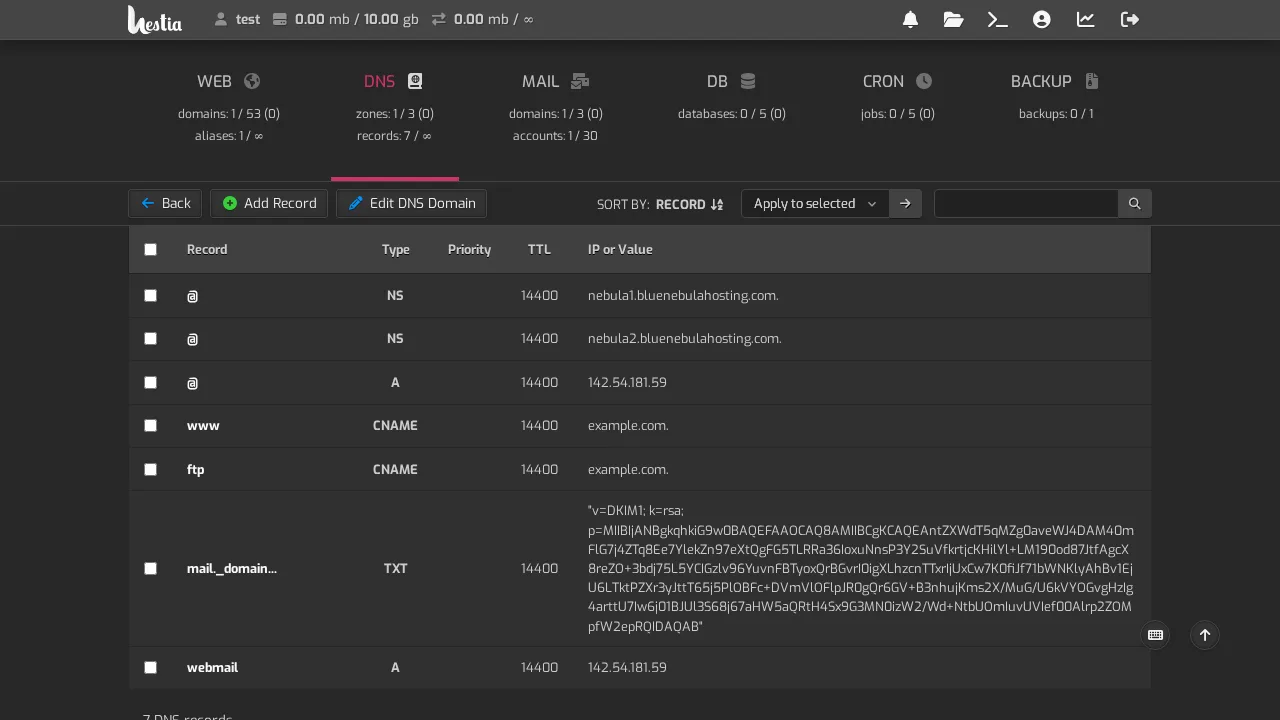Click the Back button
Viewport: 1280px width, 720px height.
point(165,203)
